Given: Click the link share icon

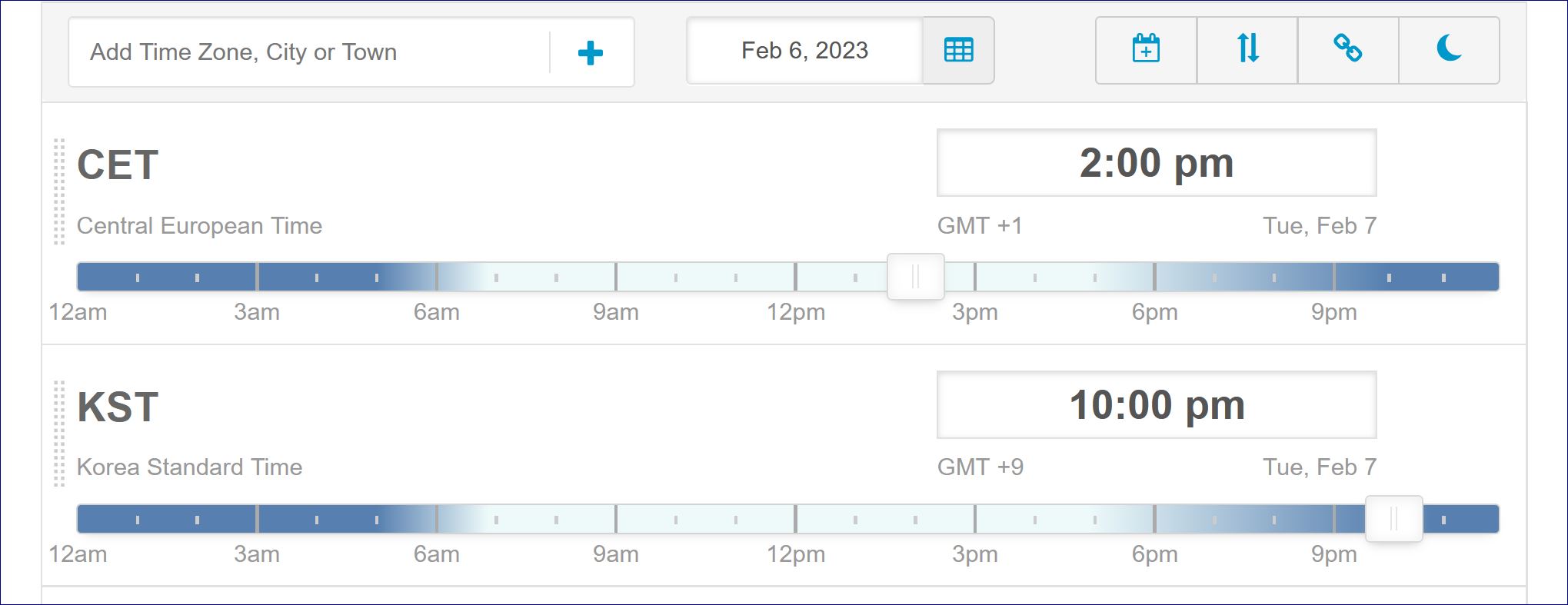Looking at the screenshot, I should pos(1347,49).
